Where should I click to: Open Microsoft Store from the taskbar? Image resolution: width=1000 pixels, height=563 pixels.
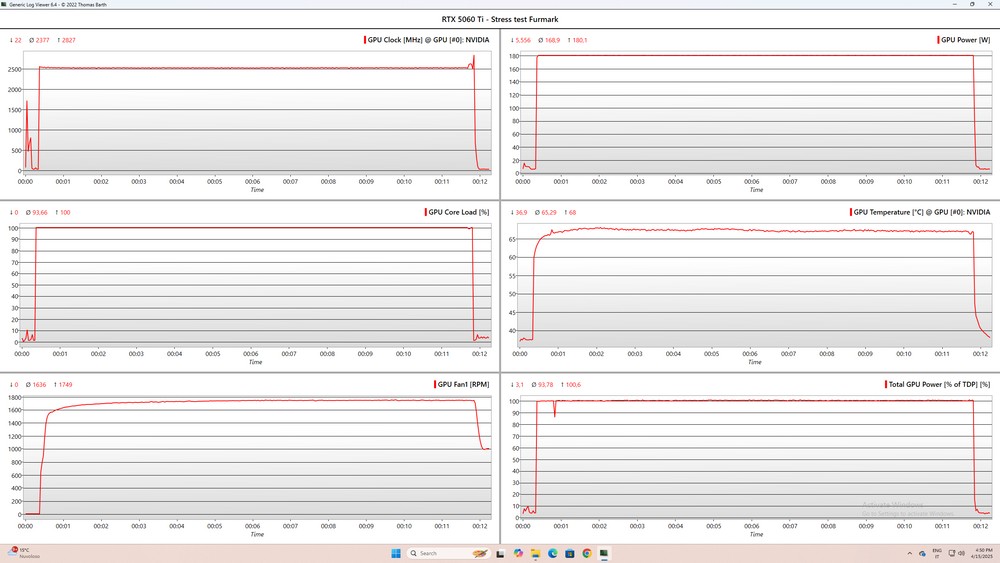570,553
